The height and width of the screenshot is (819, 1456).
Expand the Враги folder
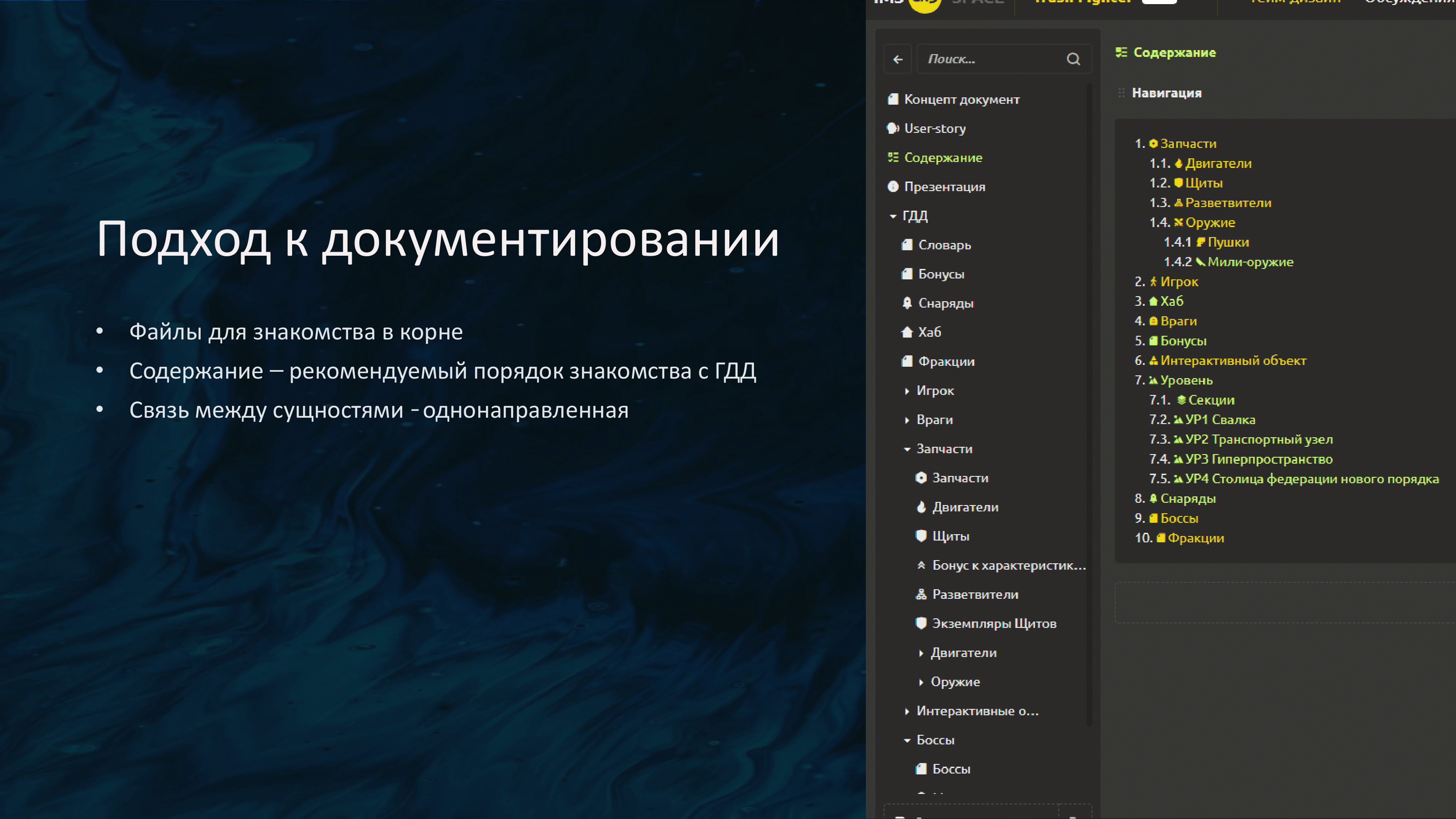click(x=907, y=420)
